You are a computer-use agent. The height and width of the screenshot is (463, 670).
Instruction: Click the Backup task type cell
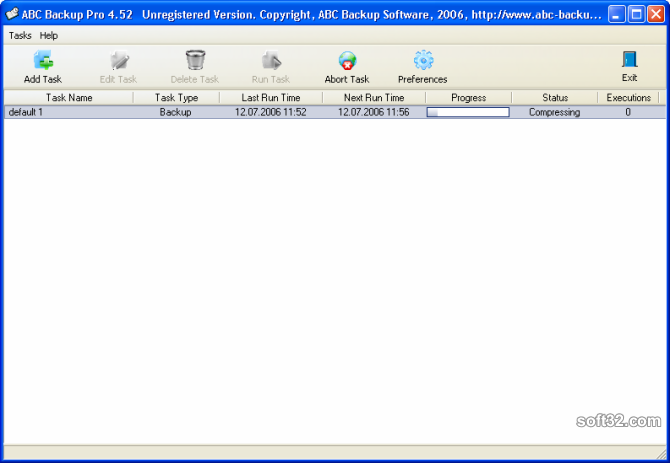pos(175,112)
